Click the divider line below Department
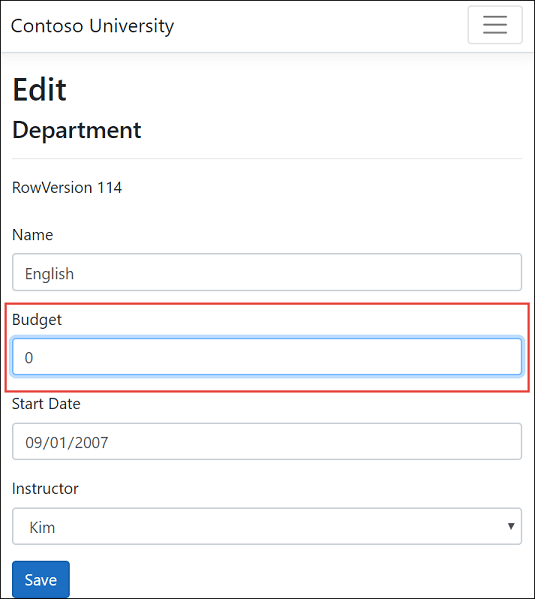535x599 pixels. 267,158
